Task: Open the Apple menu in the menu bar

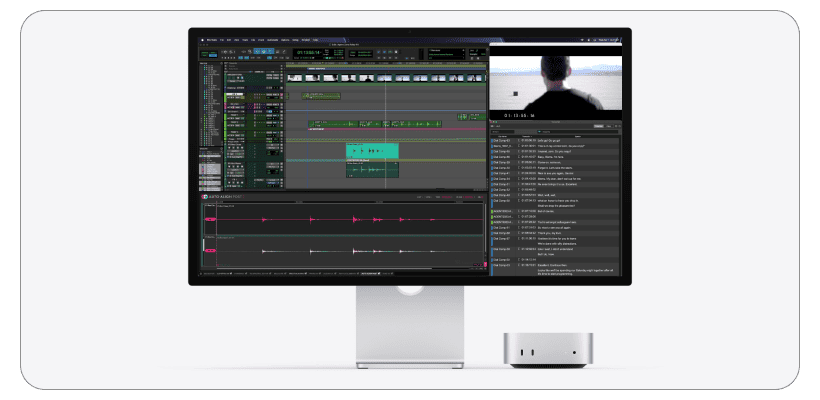Action: point(202,40)
